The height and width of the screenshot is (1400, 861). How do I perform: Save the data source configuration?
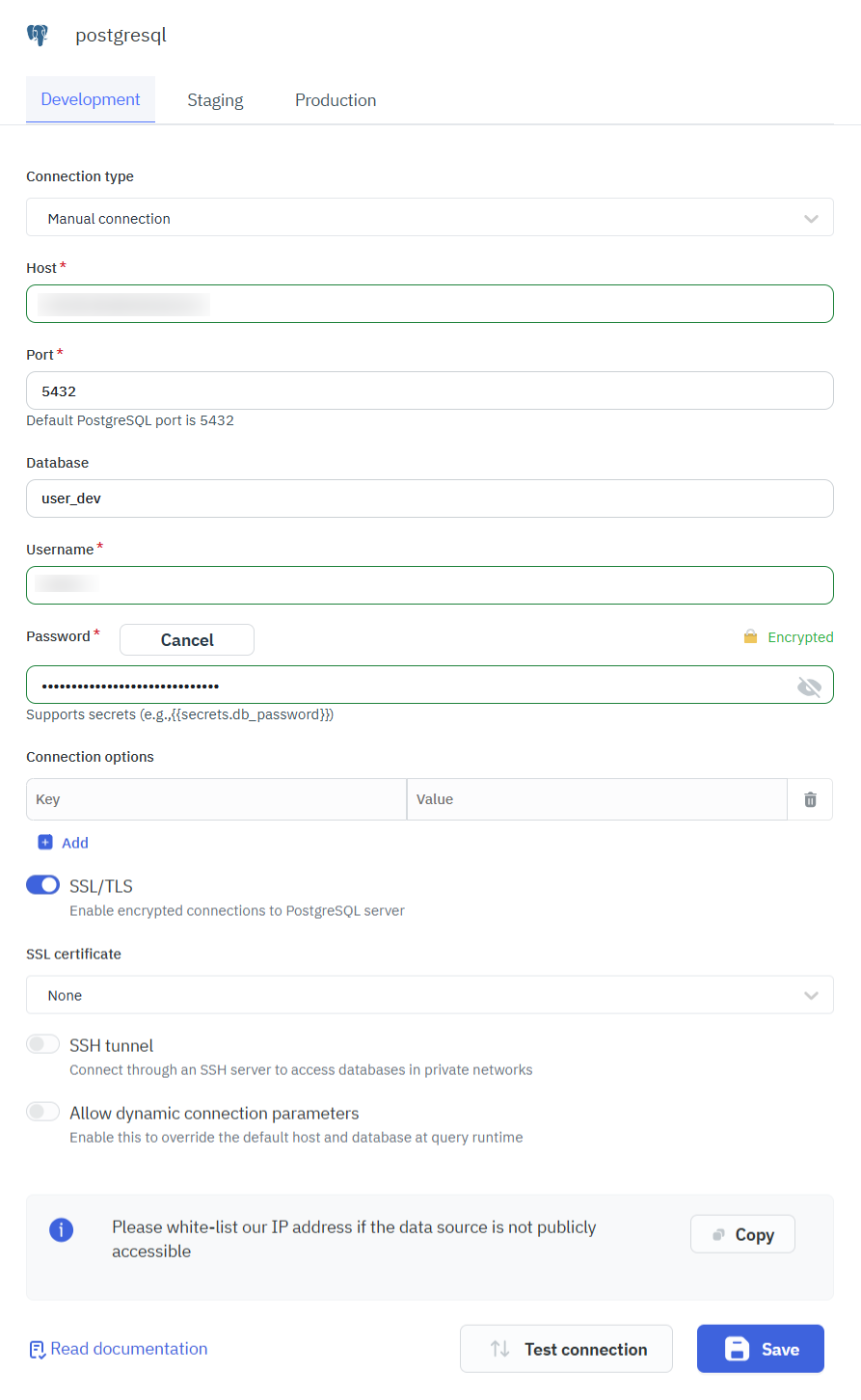point(761,1349)
